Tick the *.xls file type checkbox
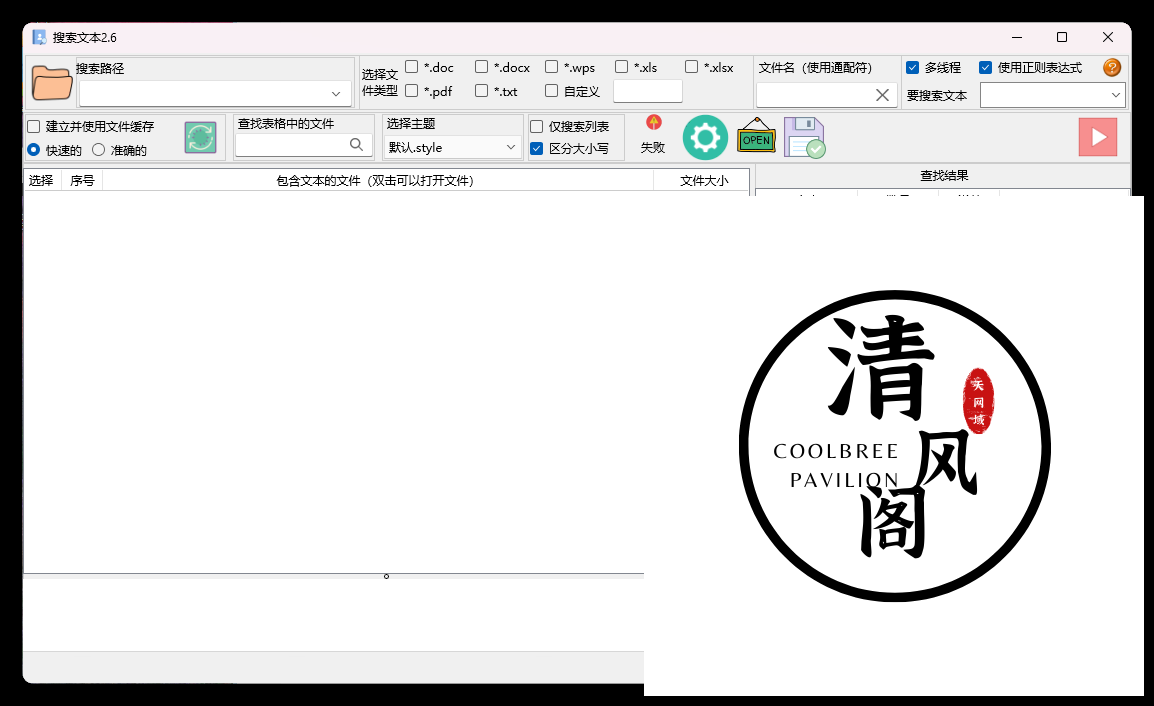The image size is (1154, 706). [621, 67]
